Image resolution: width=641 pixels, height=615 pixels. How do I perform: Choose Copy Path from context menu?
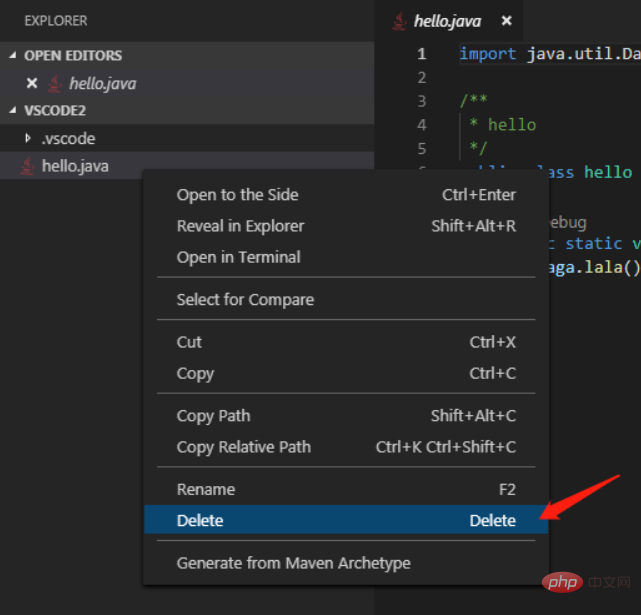point(346,416)
